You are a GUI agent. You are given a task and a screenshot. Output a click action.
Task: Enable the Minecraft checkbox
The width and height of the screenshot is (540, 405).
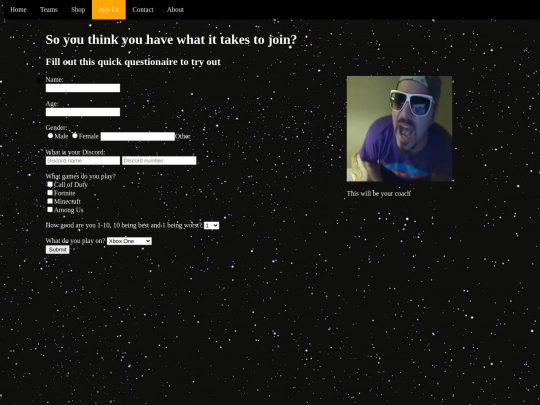pos(50,201)
